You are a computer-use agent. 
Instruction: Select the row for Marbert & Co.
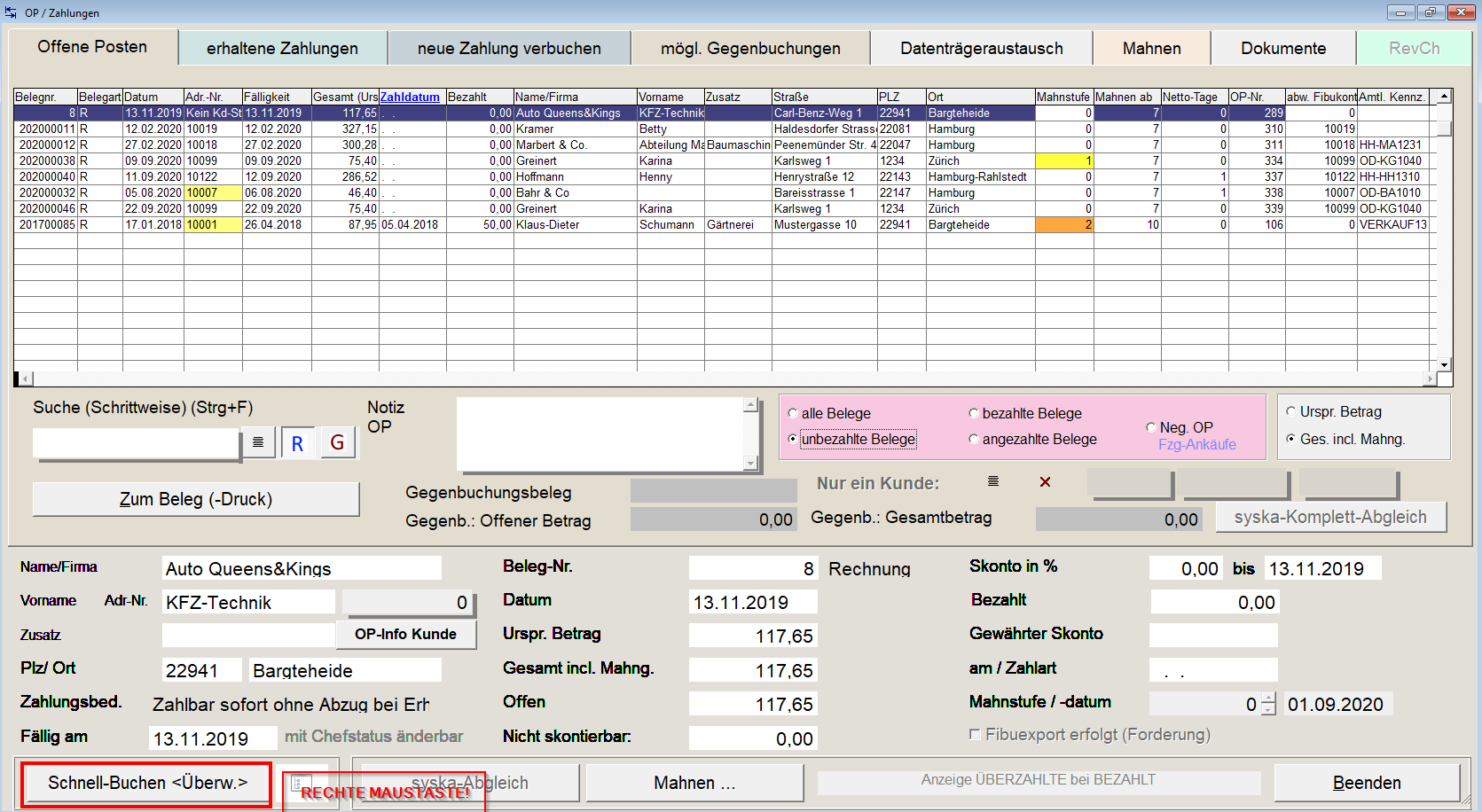(724, 144)
